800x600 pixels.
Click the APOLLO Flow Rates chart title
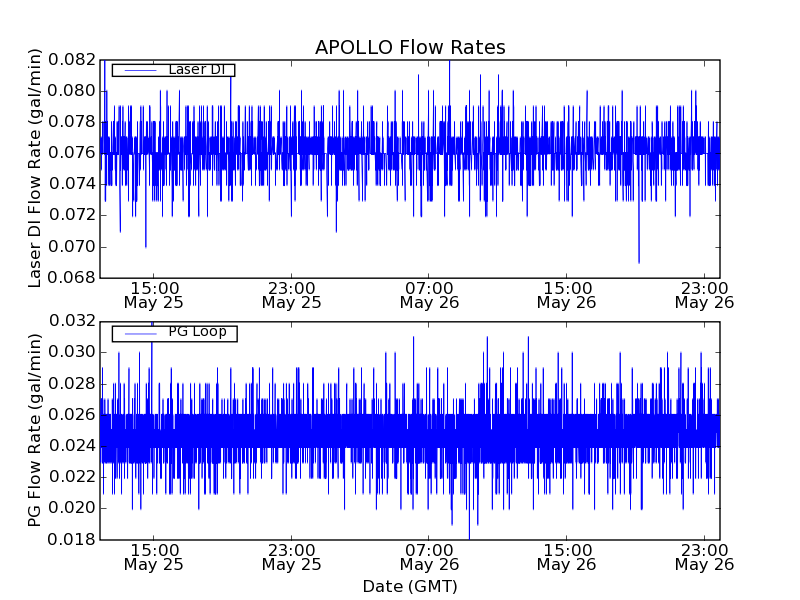tap(410, 48)
